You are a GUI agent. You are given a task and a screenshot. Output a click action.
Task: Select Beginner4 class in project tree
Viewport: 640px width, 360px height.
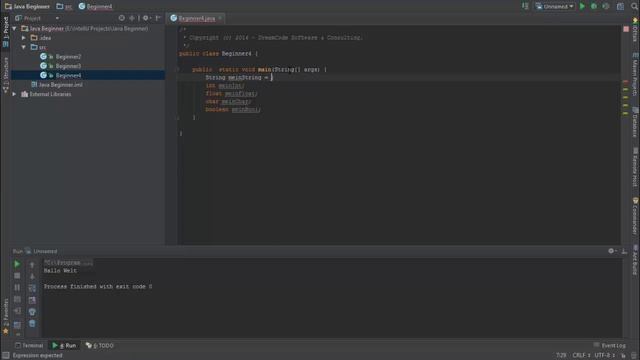(x=61, y=75)
